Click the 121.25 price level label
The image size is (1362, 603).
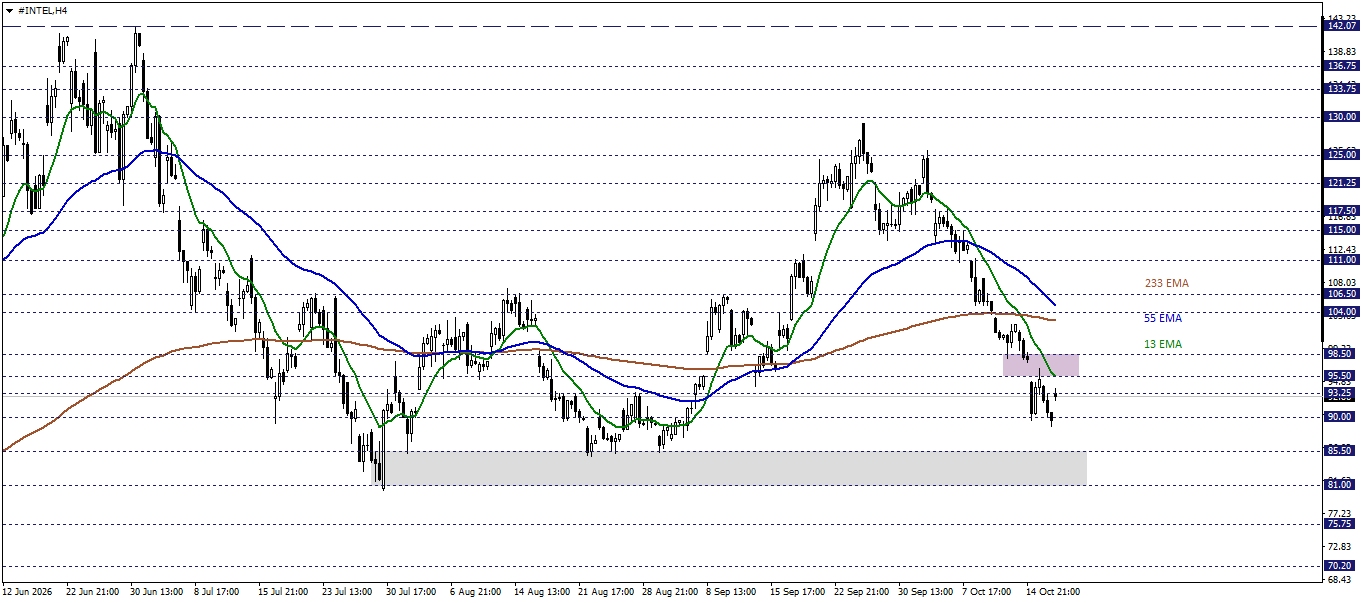tap(1340, 183)
